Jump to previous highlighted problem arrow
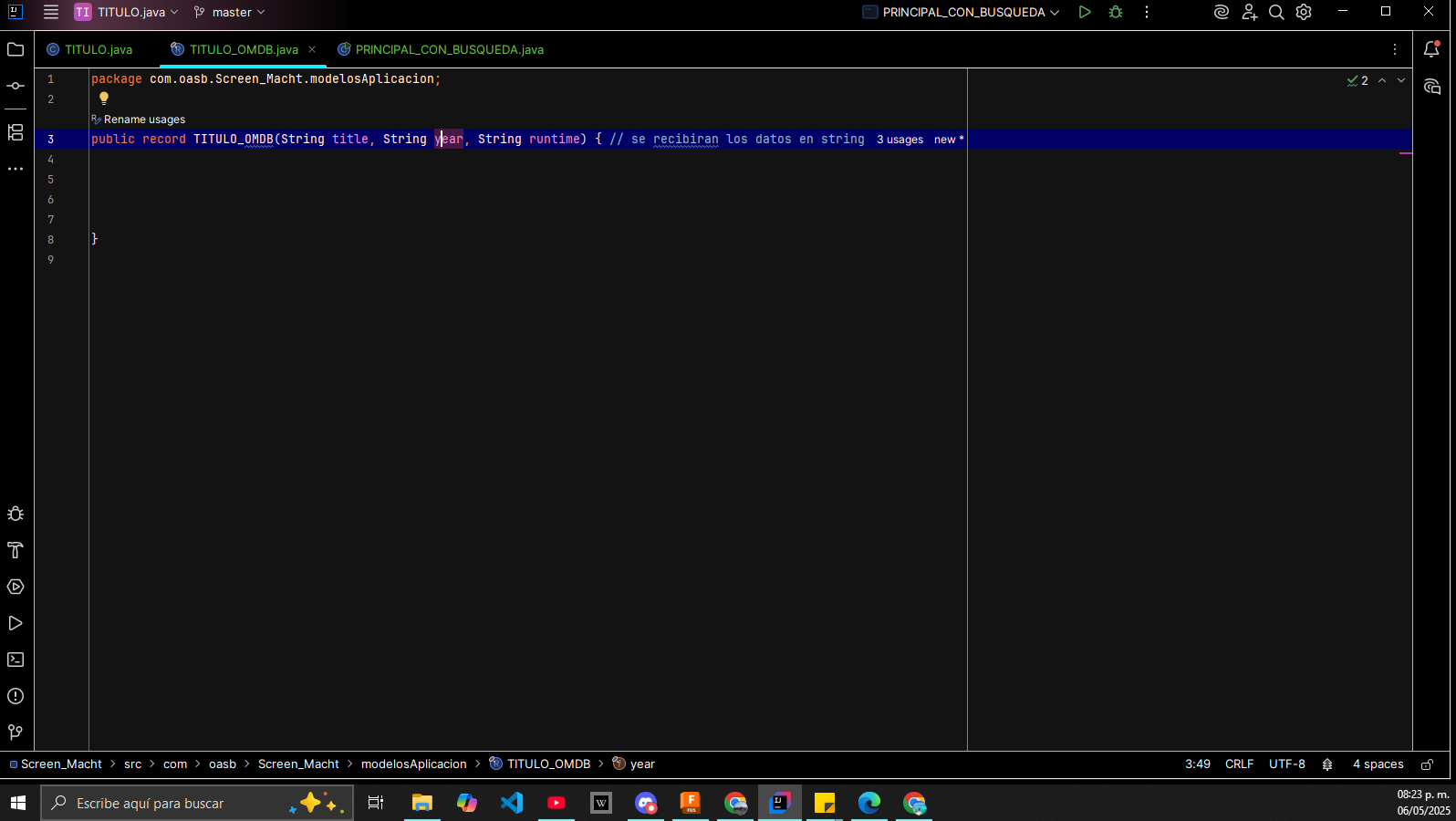This screenshot has width=1456, height=821. tap(1382, 80)
